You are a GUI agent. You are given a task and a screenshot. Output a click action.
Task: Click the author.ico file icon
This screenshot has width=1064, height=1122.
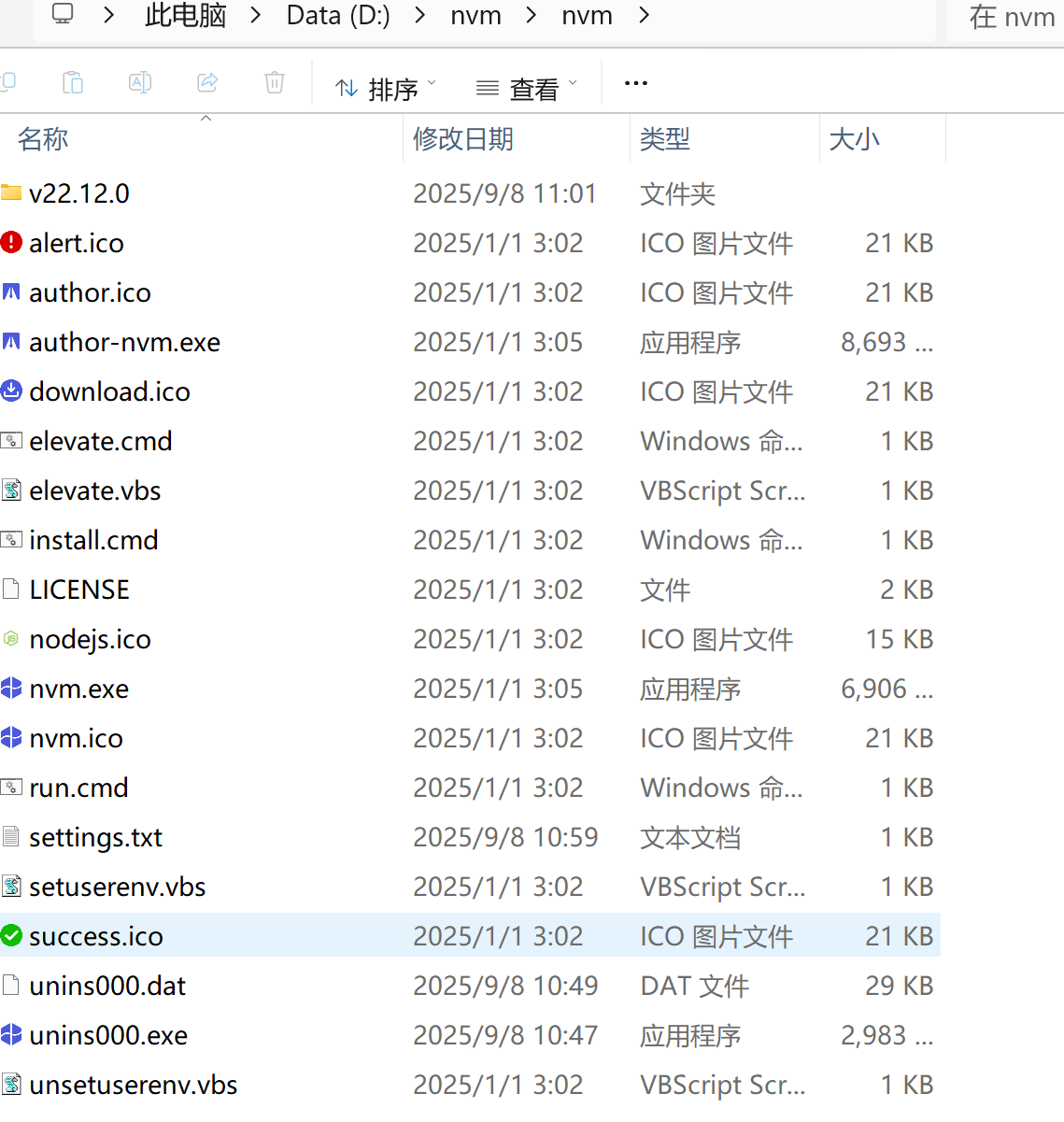(x=11, y=292)
